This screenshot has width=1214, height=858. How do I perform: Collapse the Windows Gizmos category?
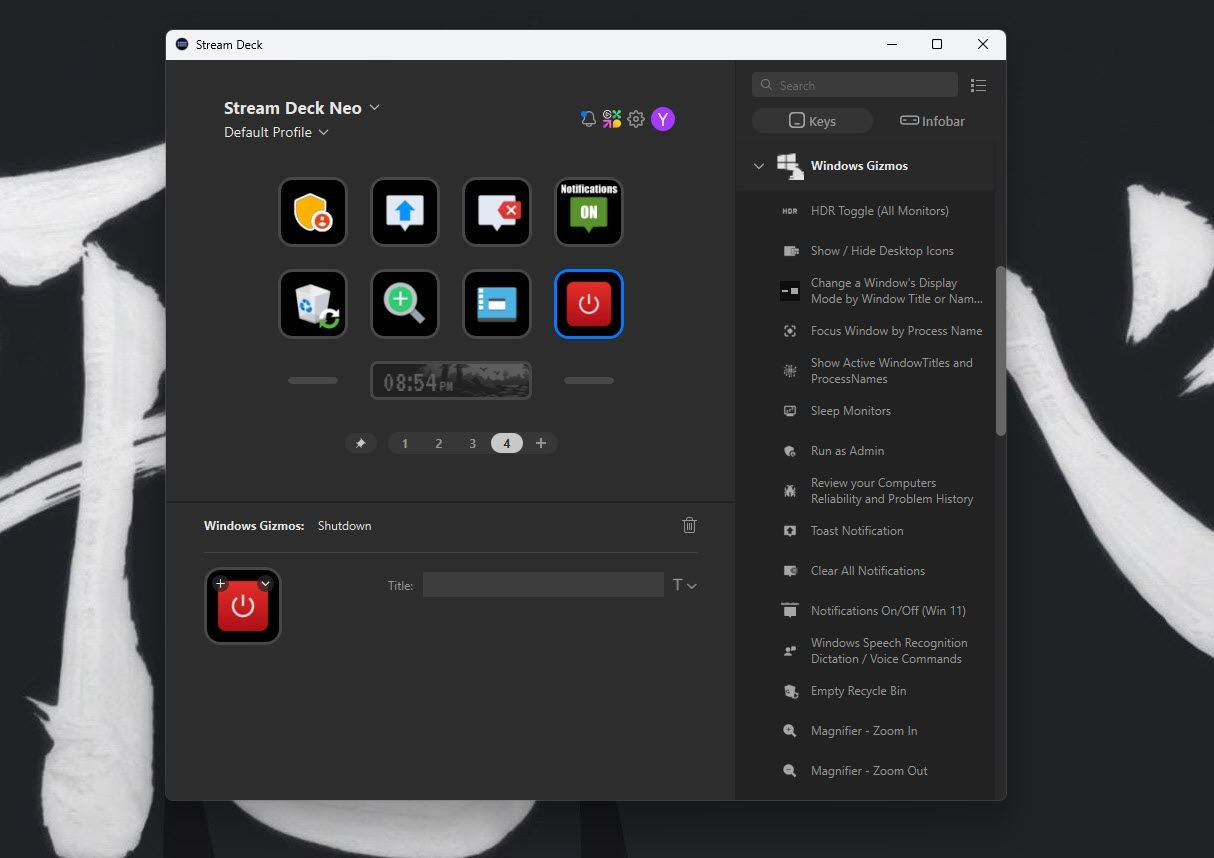point(759,166)
